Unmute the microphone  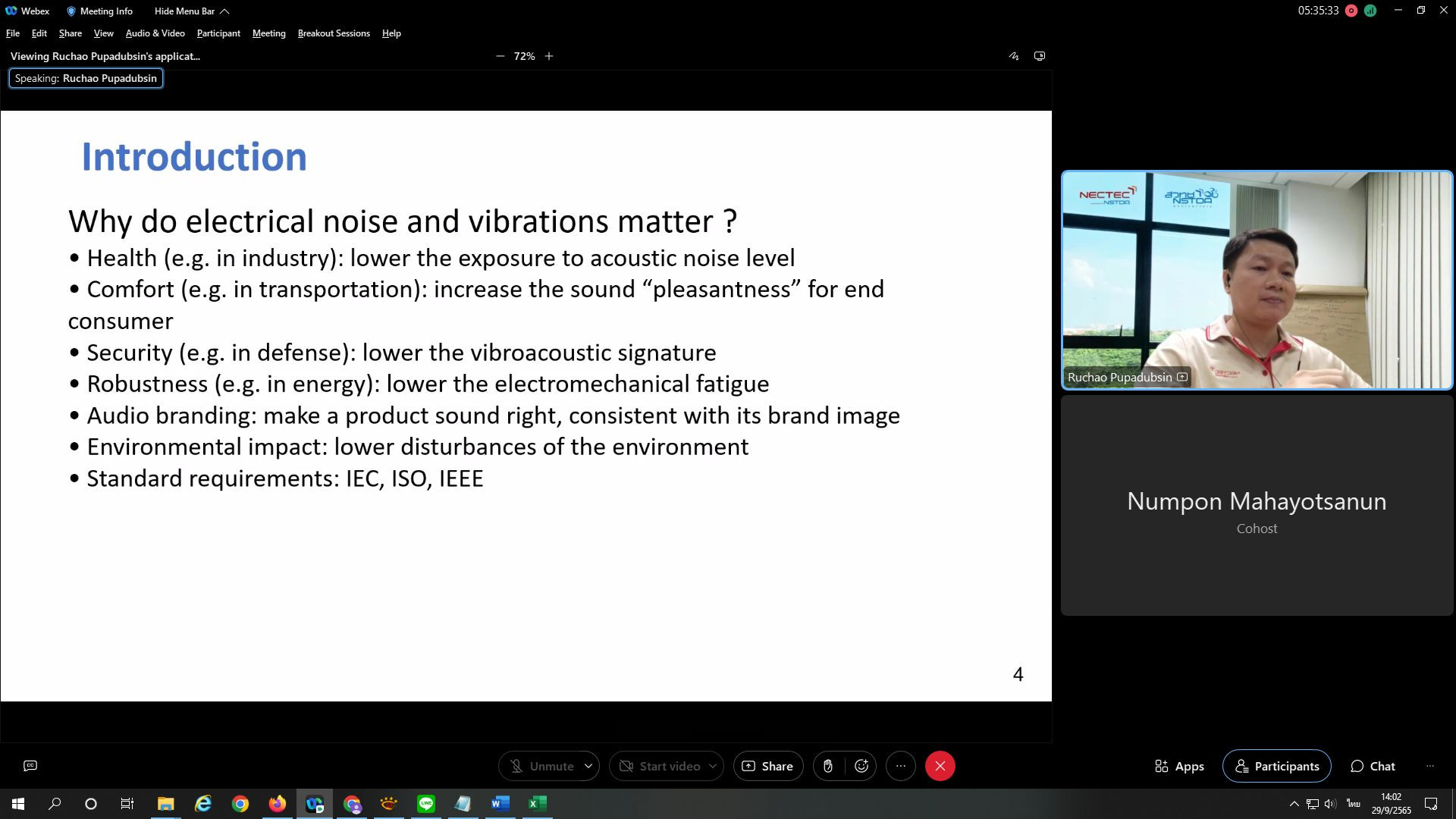tap(541, 766)
